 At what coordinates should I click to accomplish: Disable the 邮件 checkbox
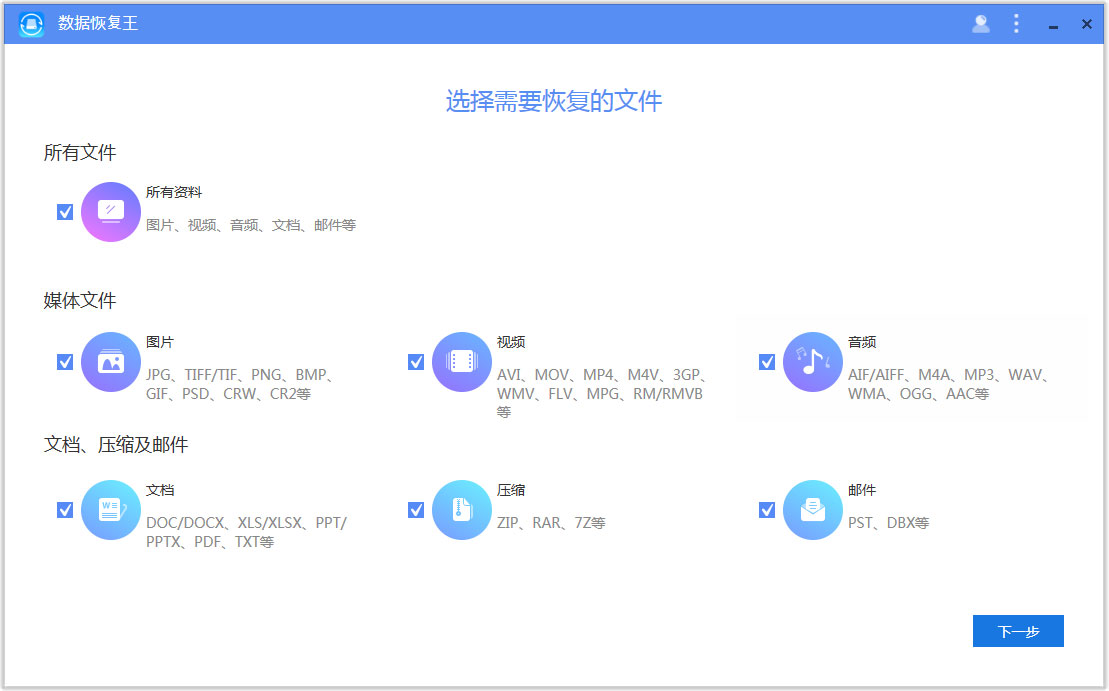(766, 509)
